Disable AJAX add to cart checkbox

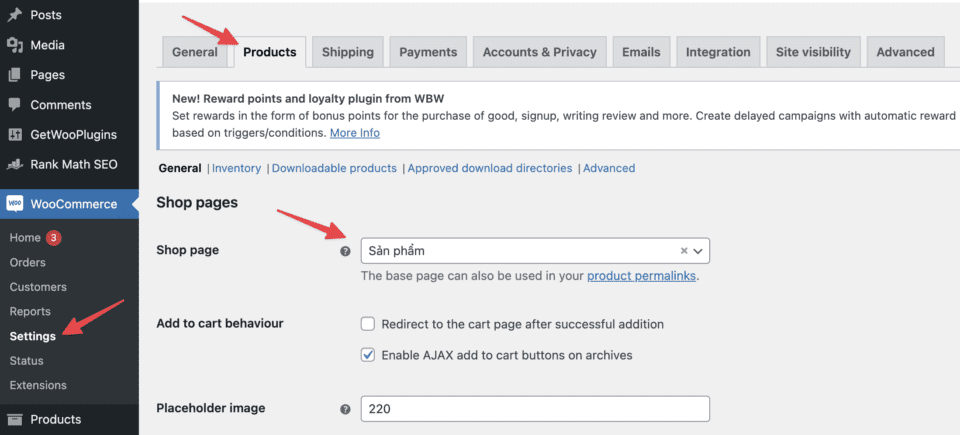coord(368,355)
